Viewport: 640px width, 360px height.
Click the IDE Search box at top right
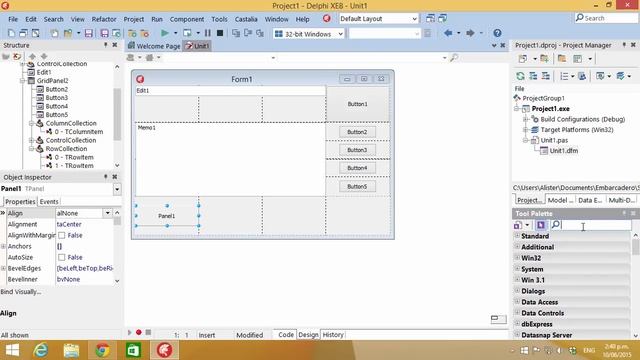point(606,18)
